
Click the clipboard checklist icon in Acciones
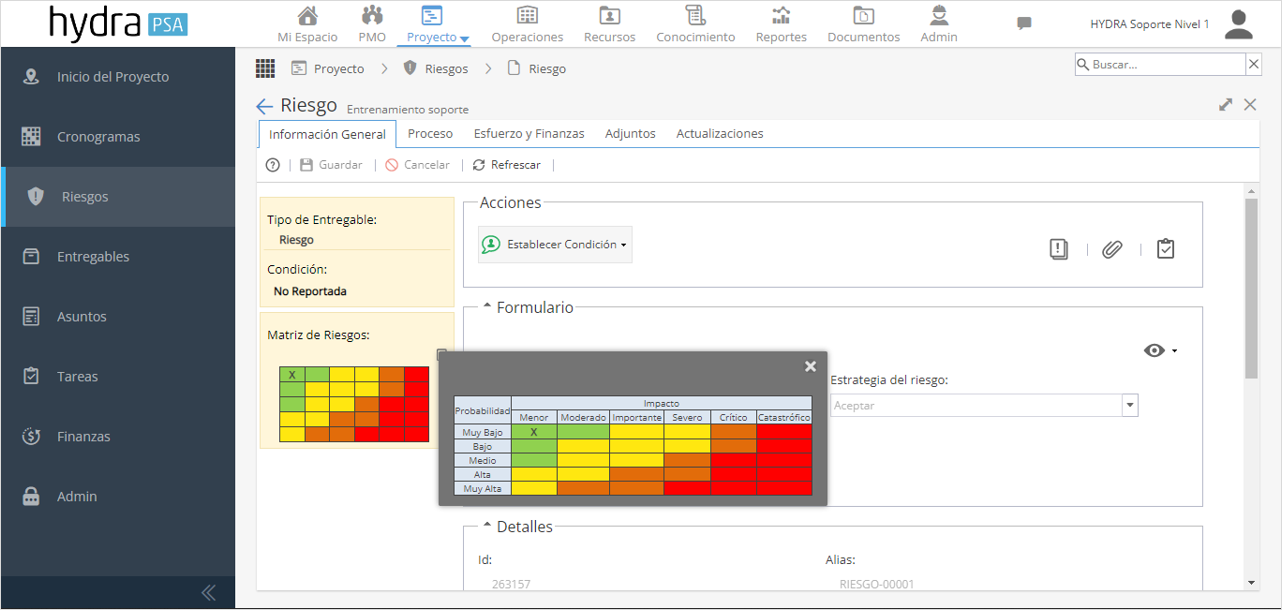point(1165,249)
